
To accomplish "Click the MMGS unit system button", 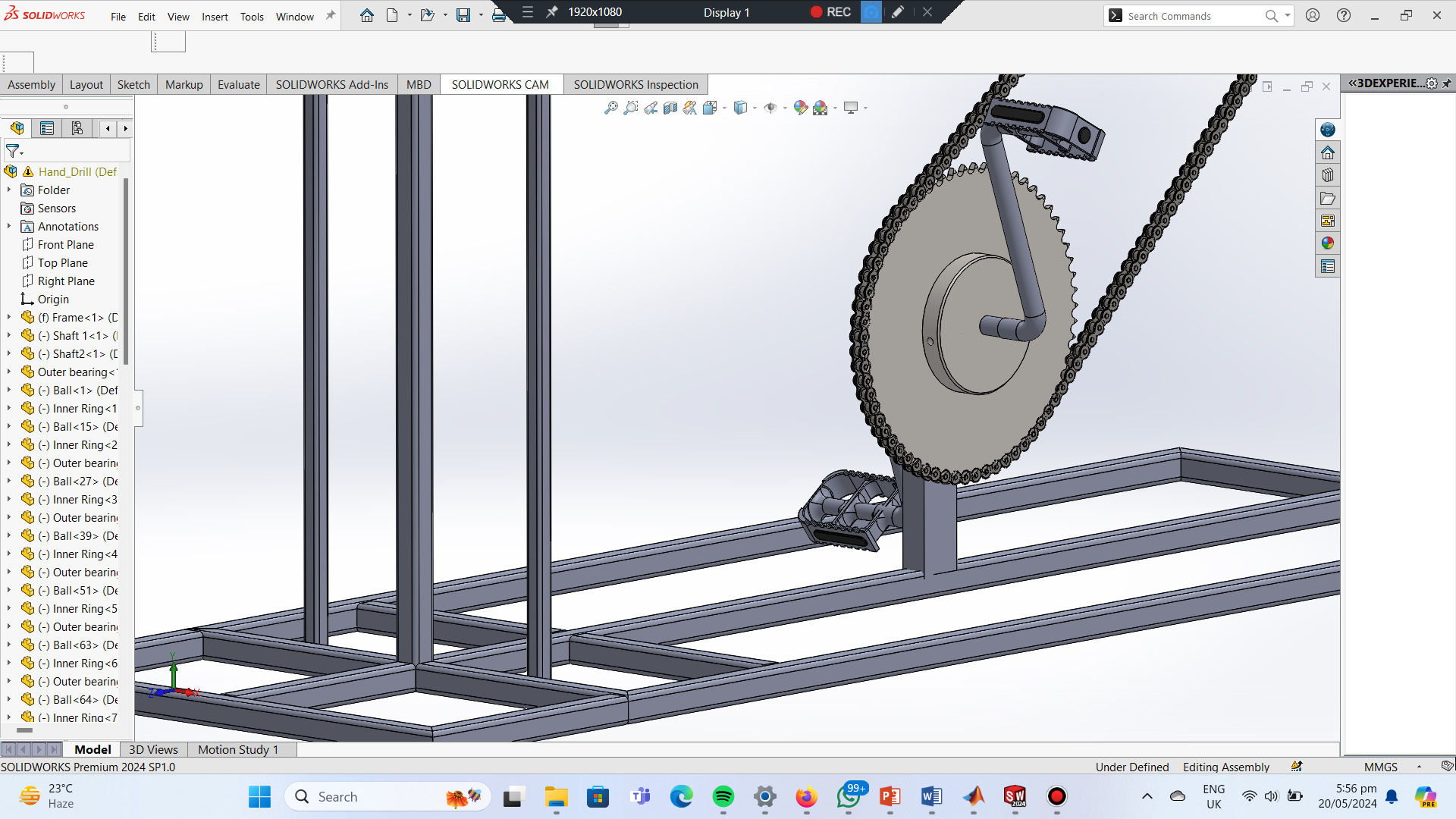I will [x=1380, y=767].
